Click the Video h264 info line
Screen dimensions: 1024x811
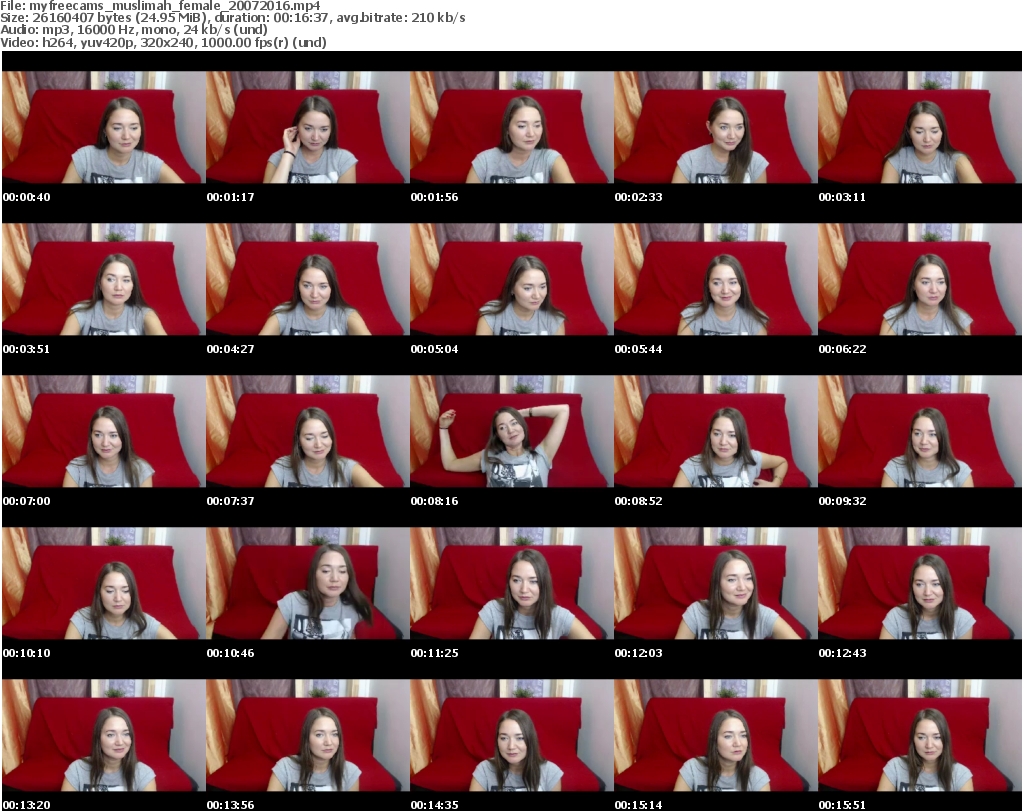pos(163,42)
